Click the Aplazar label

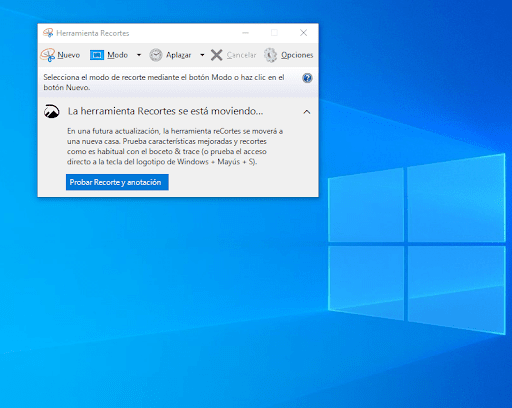pos(178,55)
